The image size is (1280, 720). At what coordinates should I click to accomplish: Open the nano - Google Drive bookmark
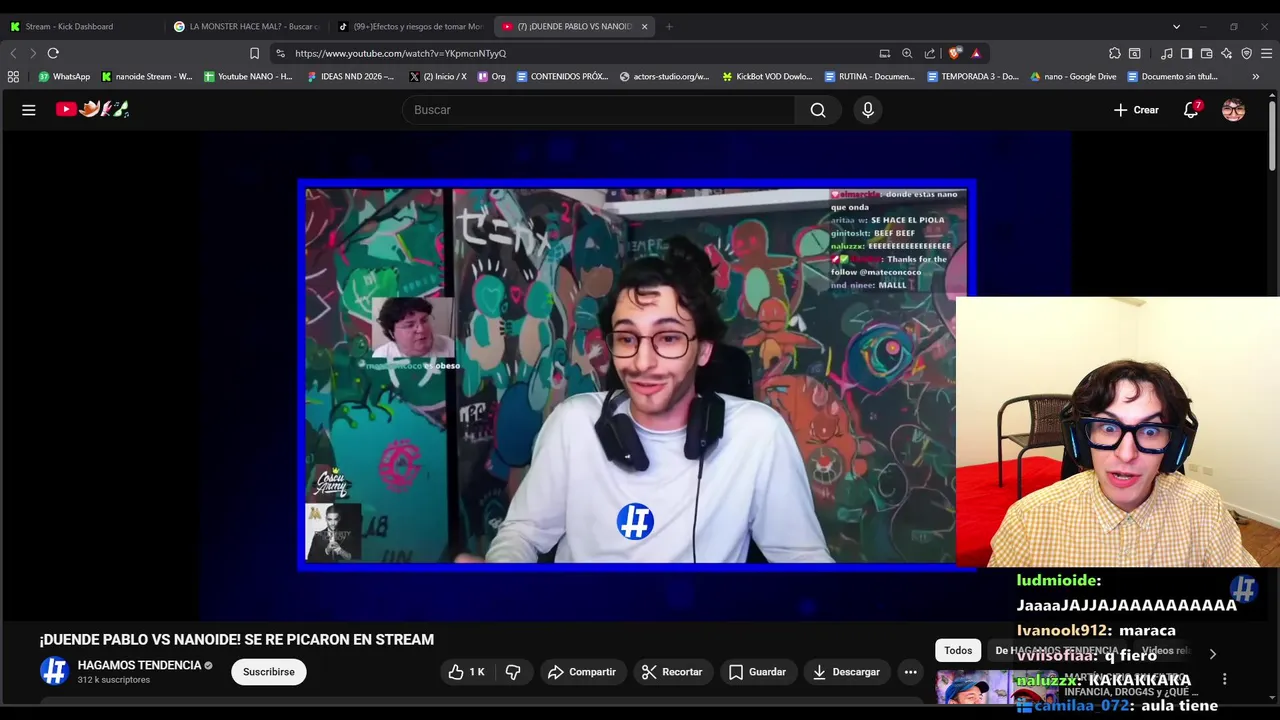pos(1073,76)
